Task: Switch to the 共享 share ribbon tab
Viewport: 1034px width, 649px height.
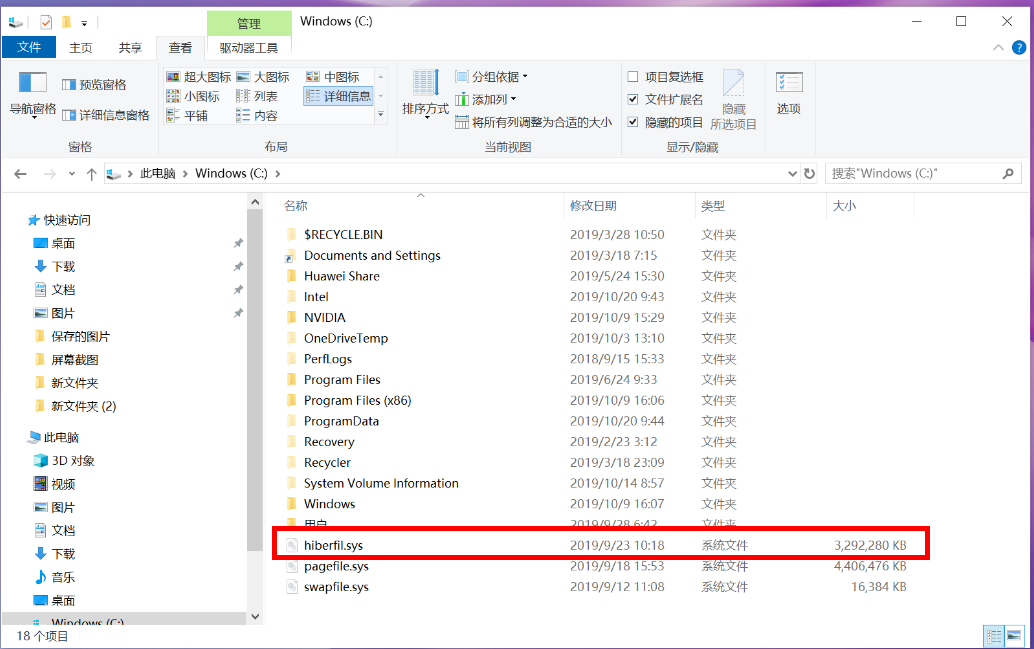Action: [x=130, y=47]
